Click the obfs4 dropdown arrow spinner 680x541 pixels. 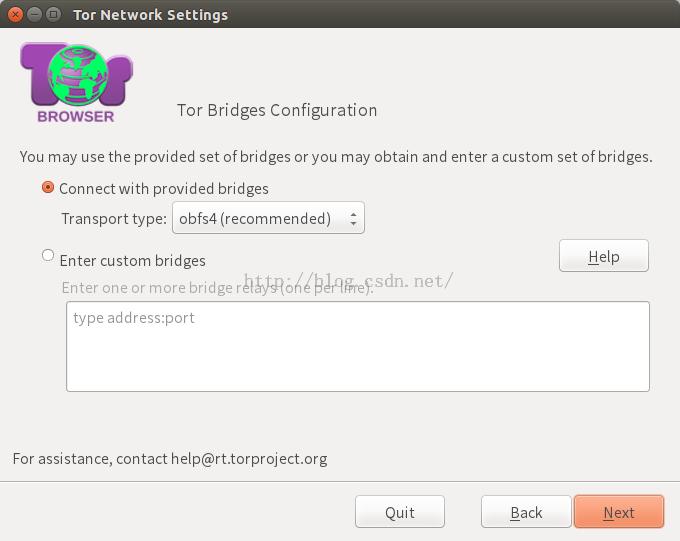(x=353, y=218)
